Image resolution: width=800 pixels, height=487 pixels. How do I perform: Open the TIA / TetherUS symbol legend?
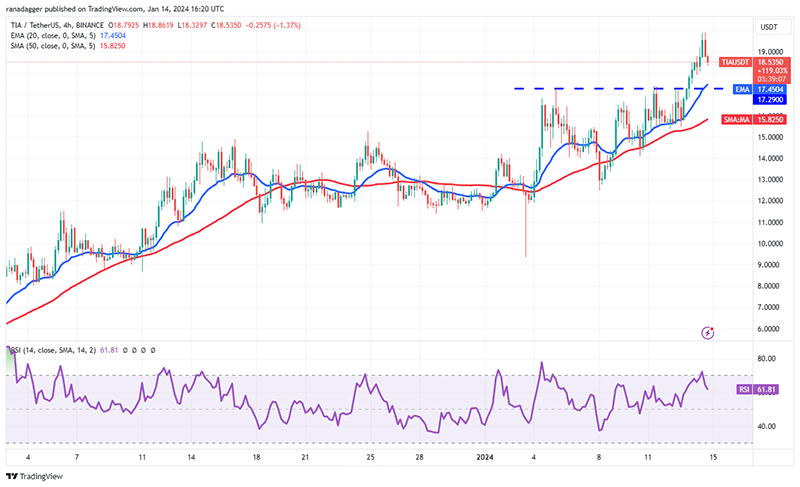tap(57, 25)
